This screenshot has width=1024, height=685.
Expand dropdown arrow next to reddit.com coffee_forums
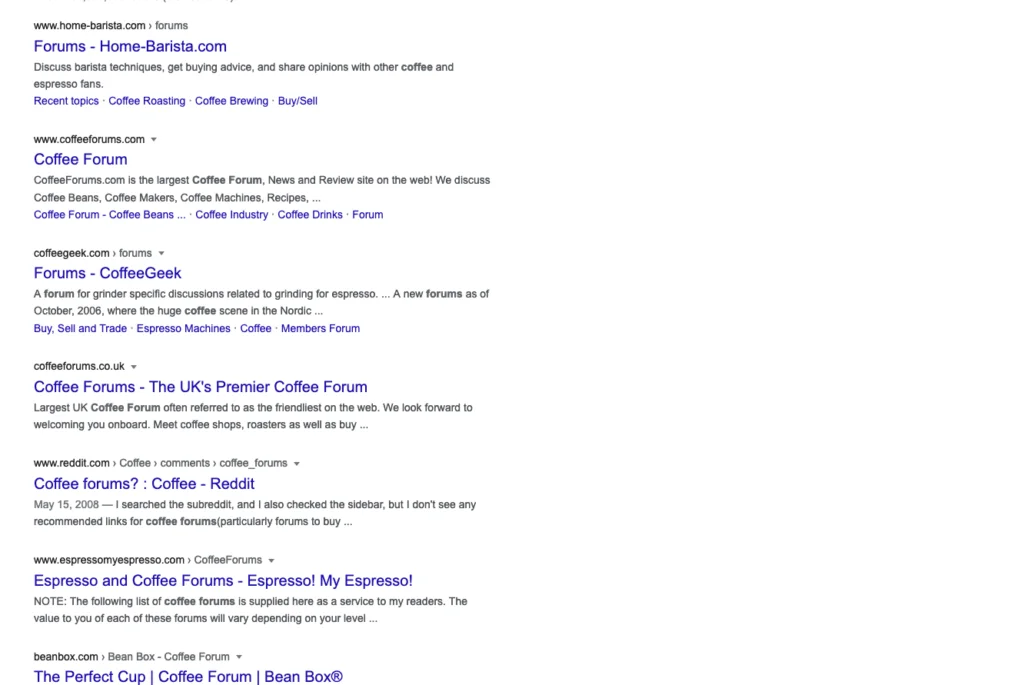click(296, 464)
